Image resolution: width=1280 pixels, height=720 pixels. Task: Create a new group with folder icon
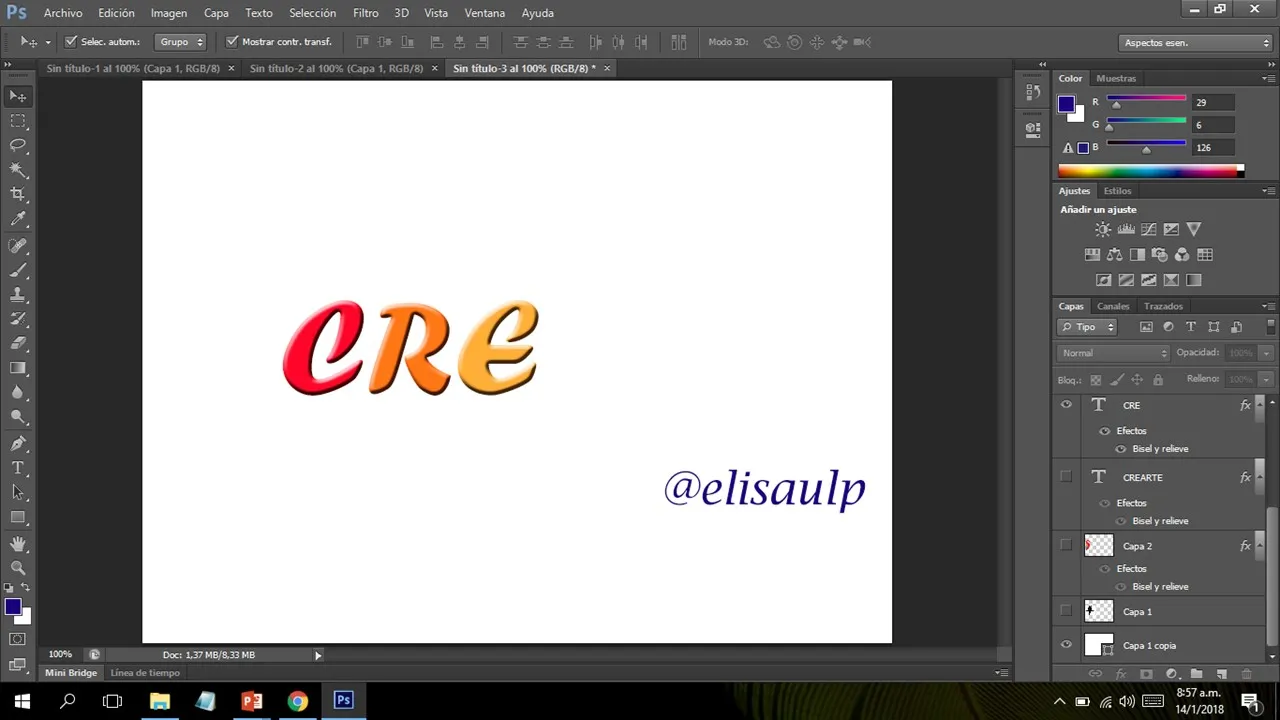(x=1196, y=674)
